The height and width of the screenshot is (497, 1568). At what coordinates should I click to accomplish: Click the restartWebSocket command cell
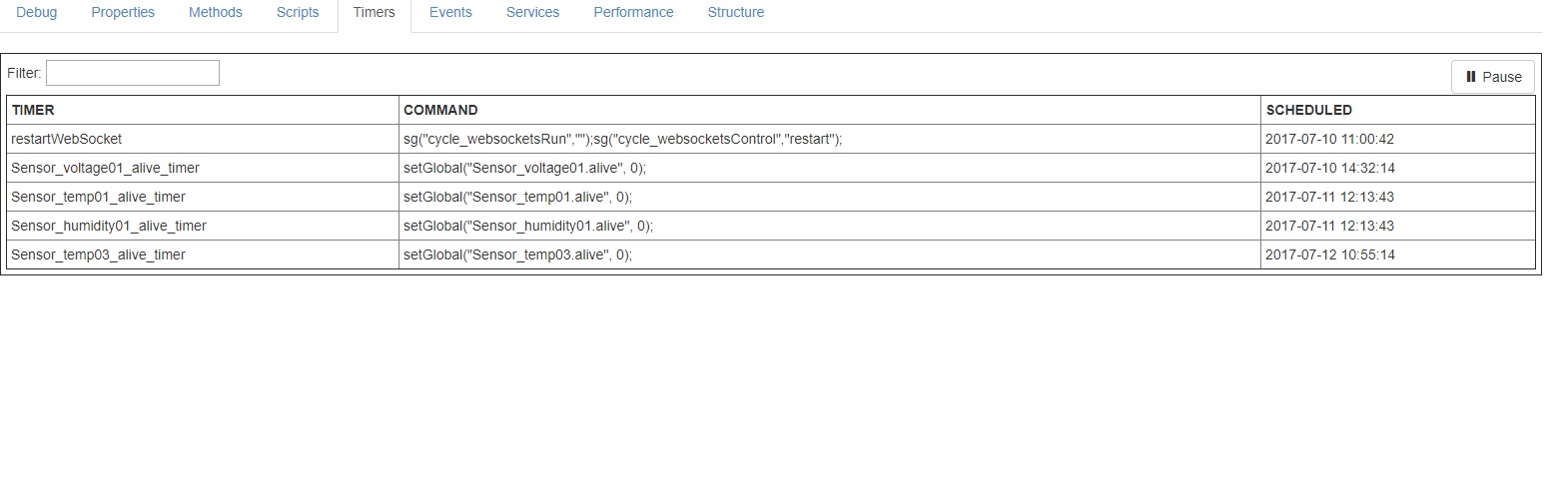622,139
